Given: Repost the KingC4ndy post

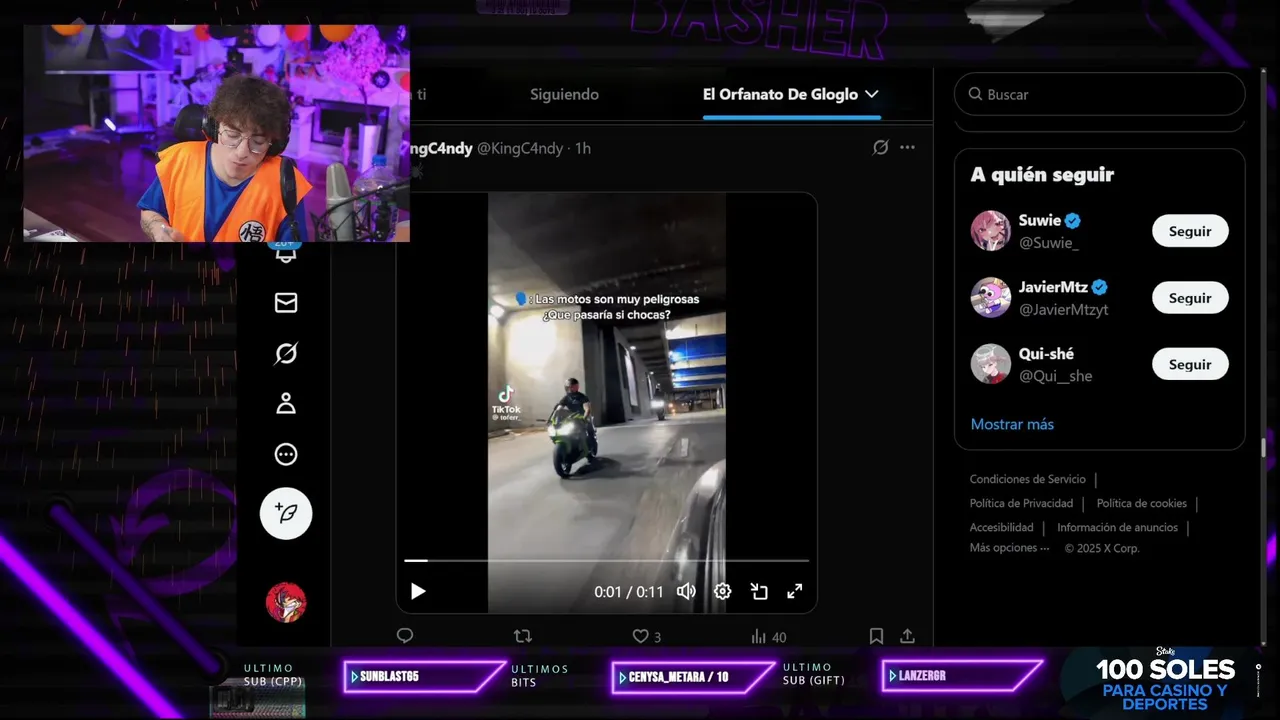Looking at the screenshot, I should 522,636.
